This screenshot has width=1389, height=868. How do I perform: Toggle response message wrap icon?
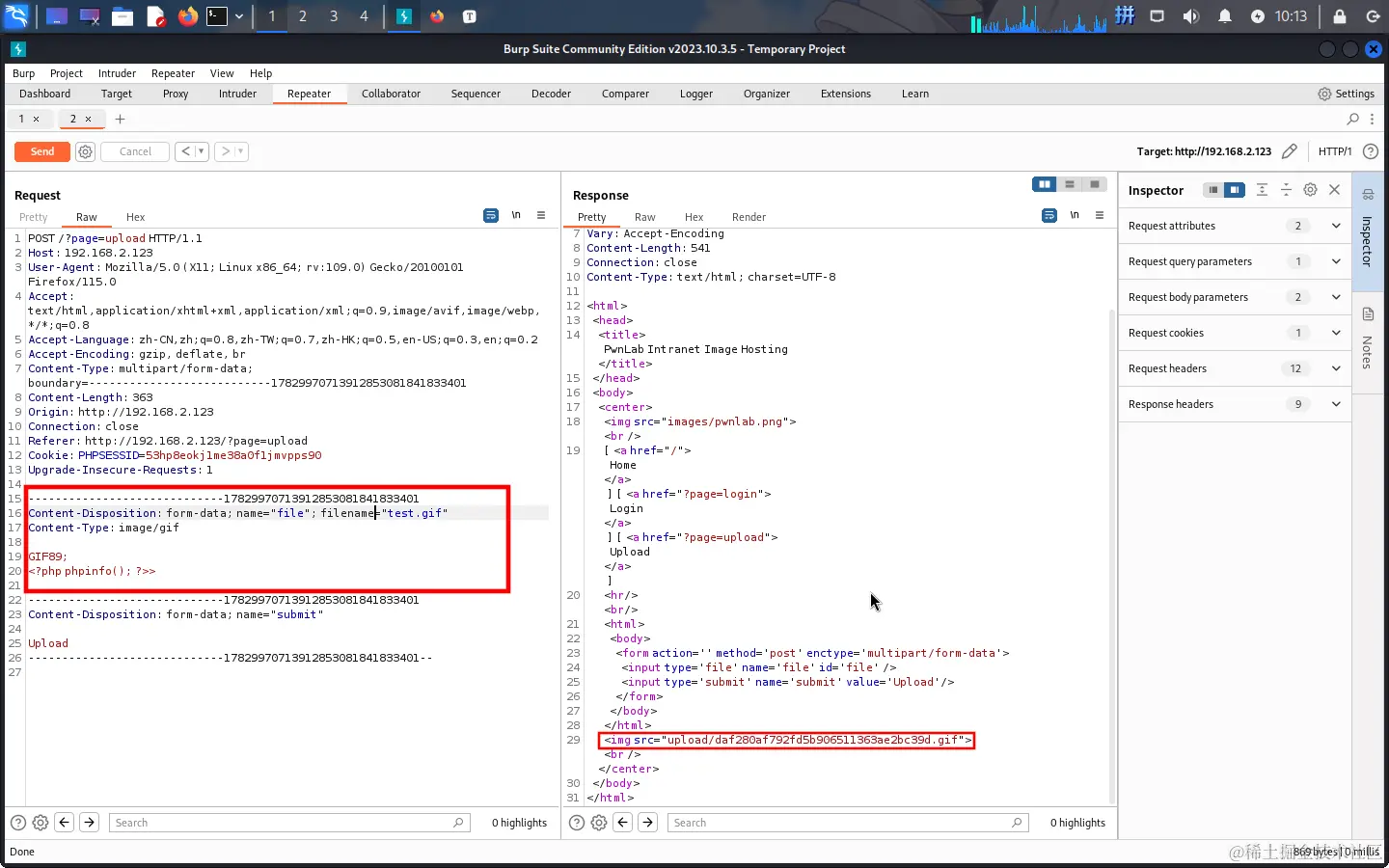click(1049, 215)
